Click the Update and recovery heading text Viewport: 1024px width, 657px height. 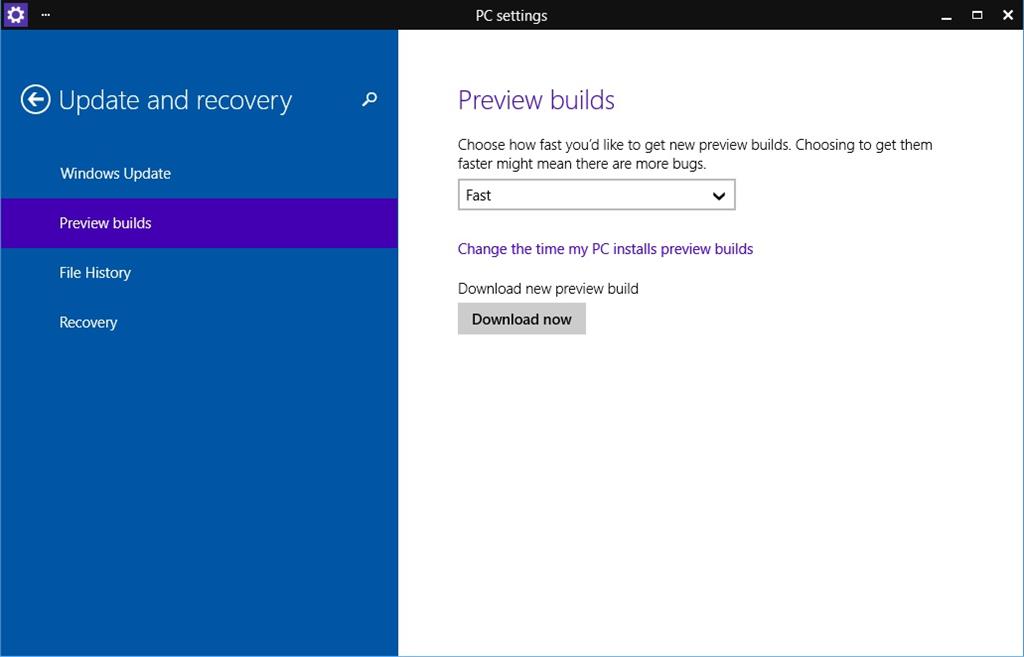[175, 101]
